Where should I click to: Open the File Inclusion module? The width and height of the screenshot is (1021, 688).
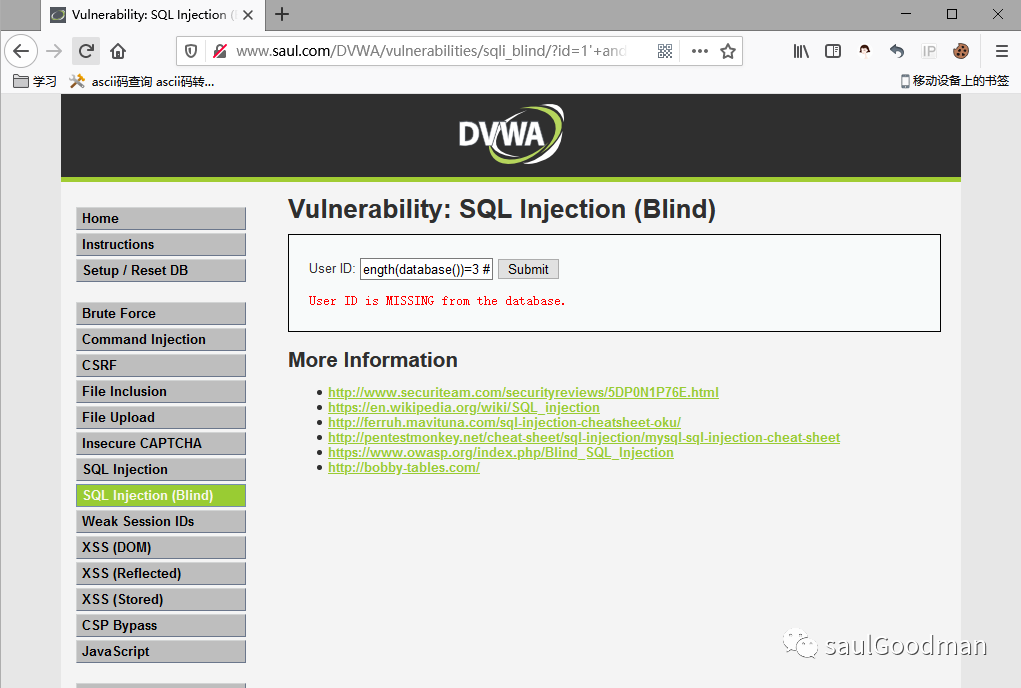click(x=161, y=392)
